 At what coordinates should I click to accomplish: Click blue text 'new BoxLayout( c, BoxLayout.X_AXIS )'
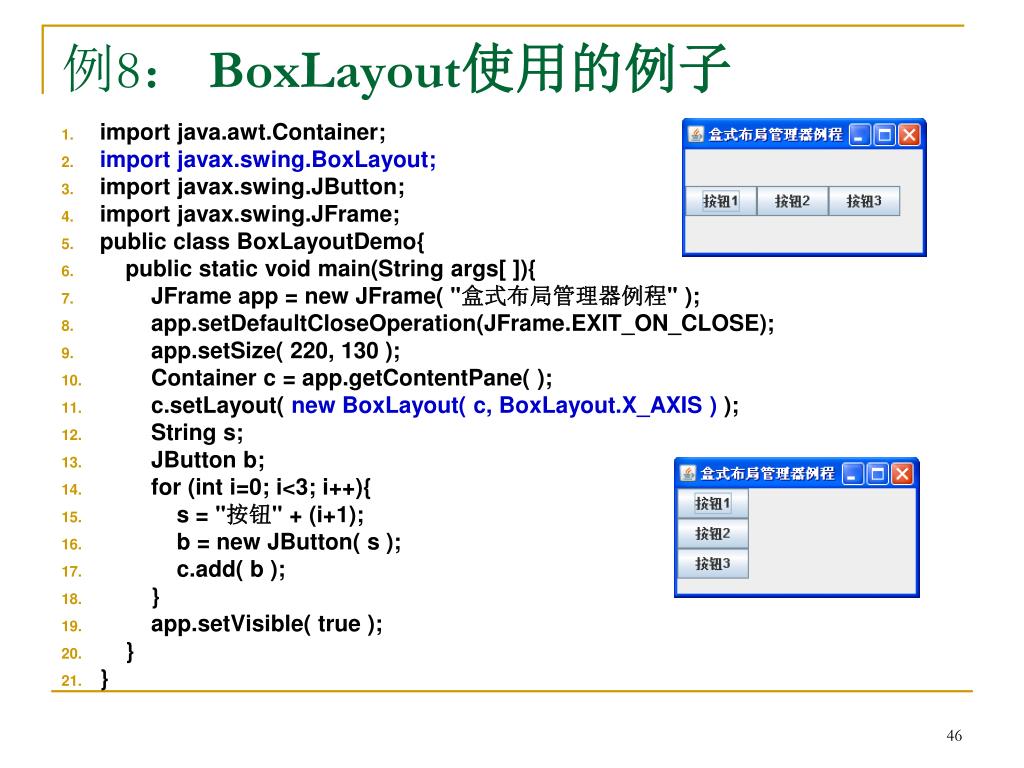(504, 406)
